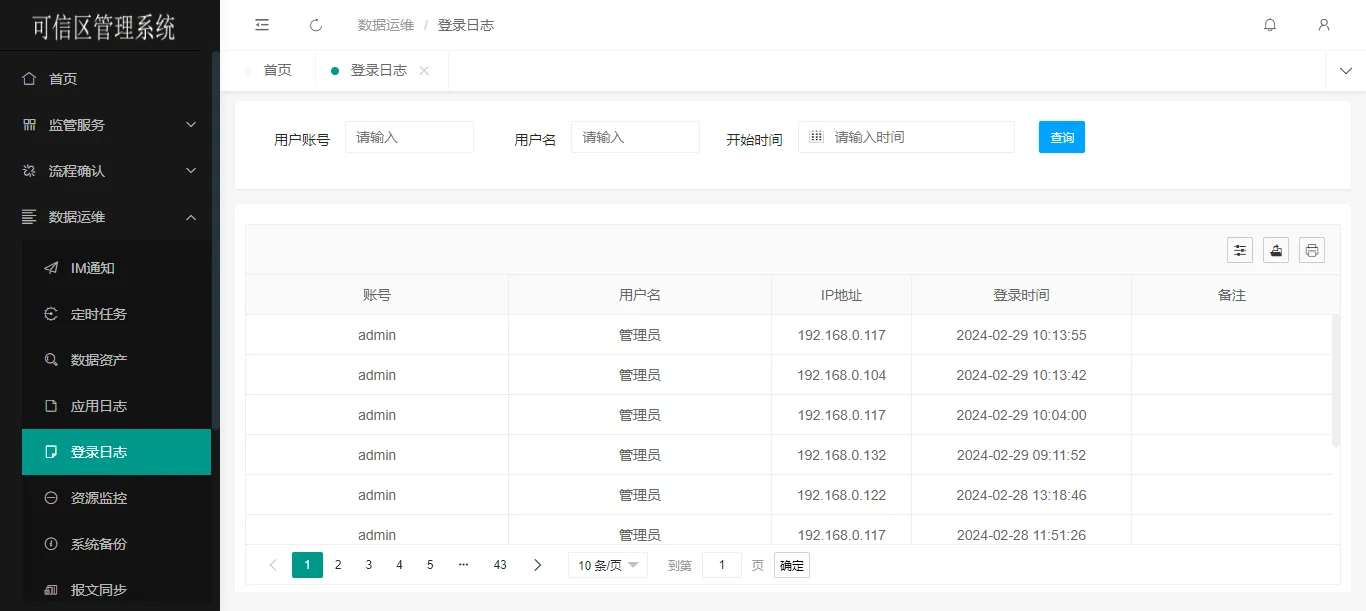
Task: Click the 查询 button
Action: (1061, 137)
